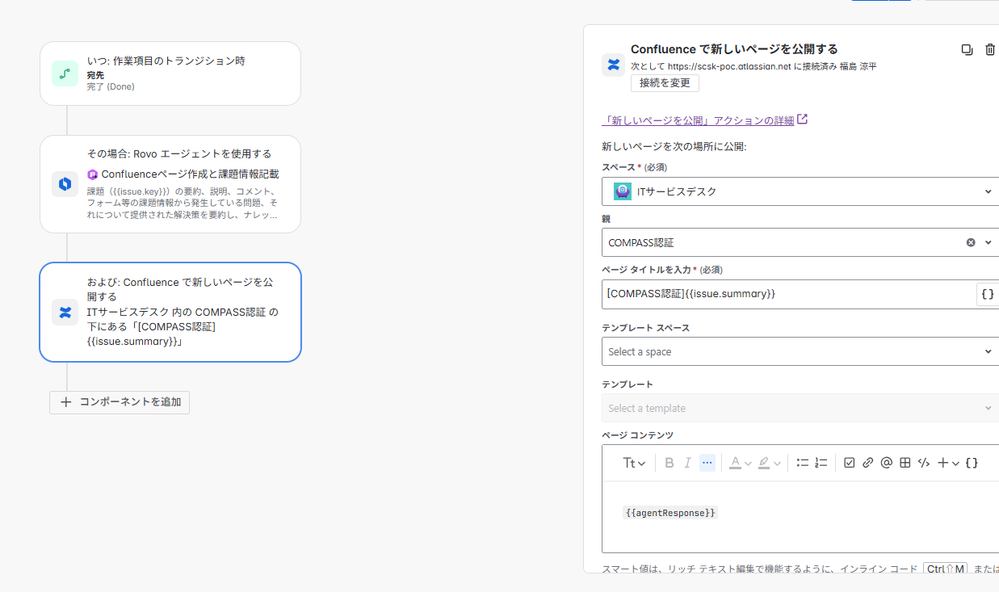
Task: Open smart values picker beside page title
Action: point(987,294)
